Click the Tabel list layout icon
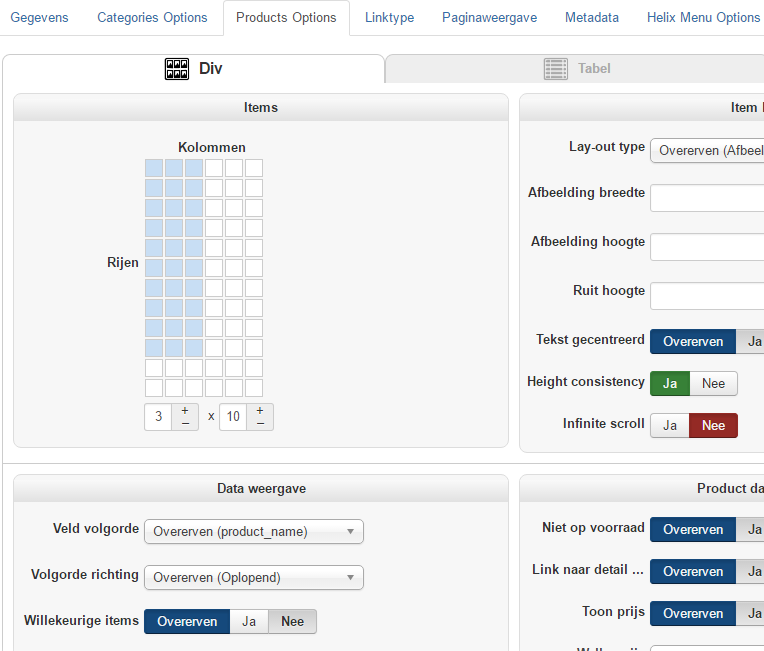 tap(556, 69)
